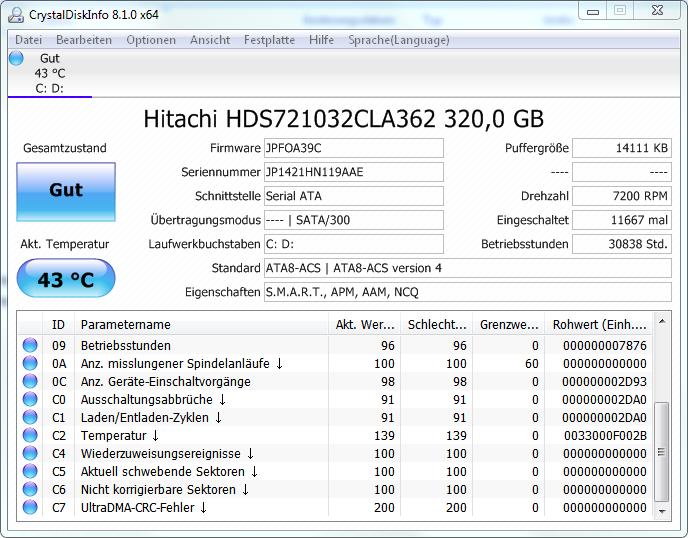Select row Ausschaltungsabbrüche
This screenshot has width=688, height=538.
pyautogui.click(x=335, y=399)
